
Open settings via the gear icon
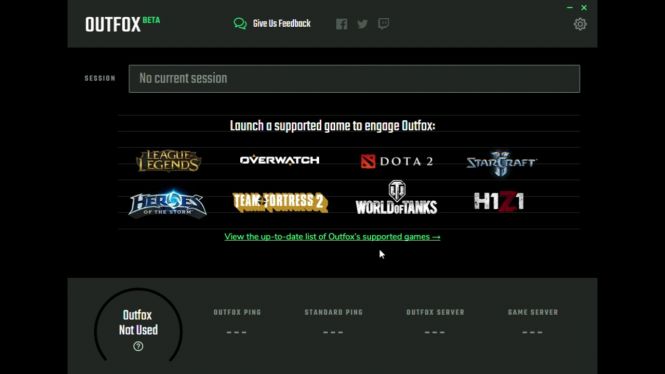580,24
